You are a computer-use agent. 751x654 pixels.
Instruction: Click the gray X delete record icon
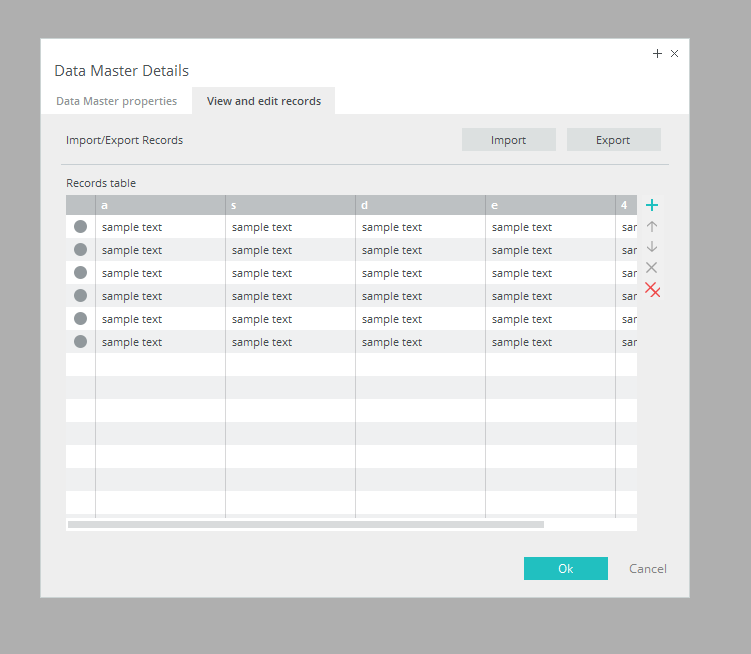pyautogui.click(x=652, y=268)
